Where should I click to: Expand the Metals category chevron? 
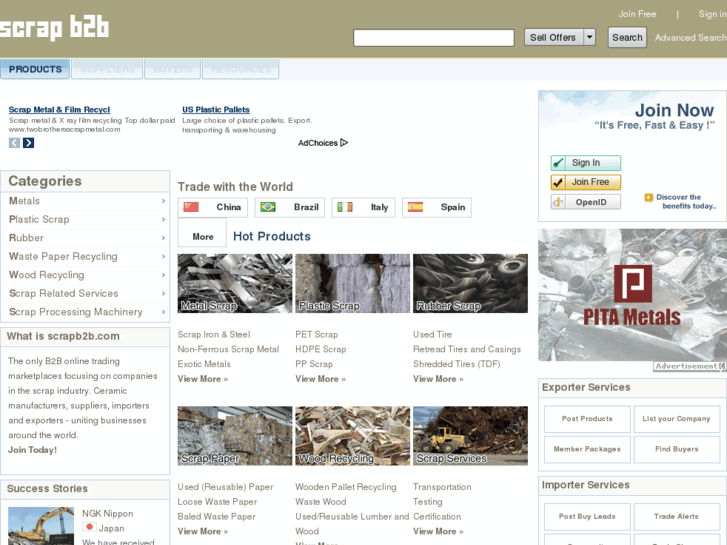pyautogui.click(x=163, y=201)
